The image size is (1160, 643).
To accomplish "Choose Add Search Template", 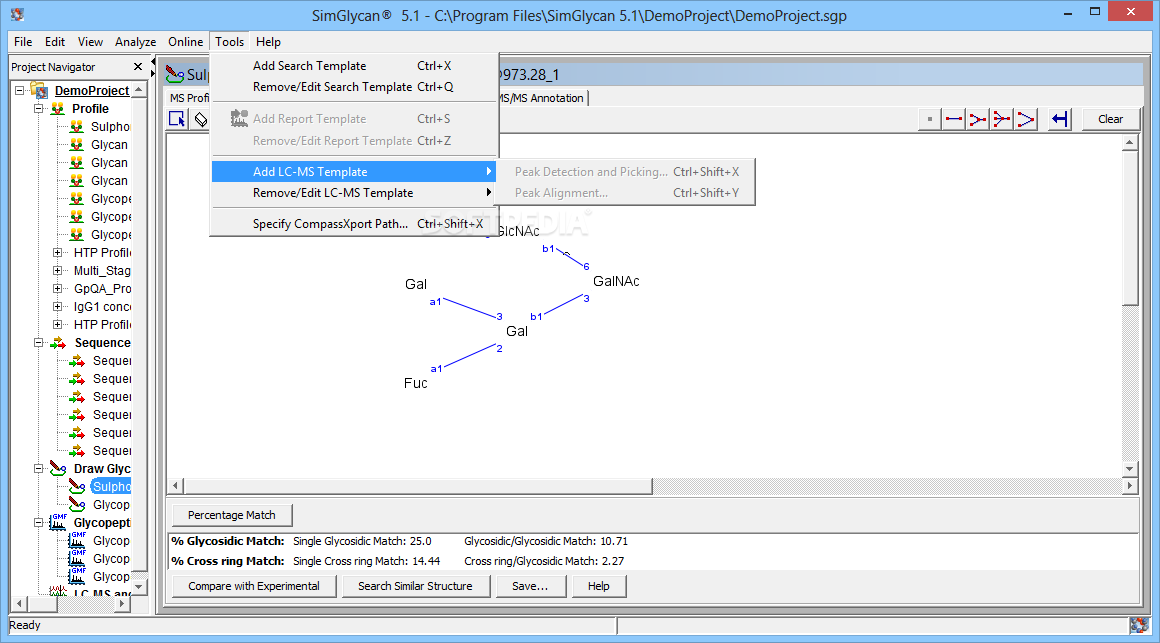I will [354, 66].
